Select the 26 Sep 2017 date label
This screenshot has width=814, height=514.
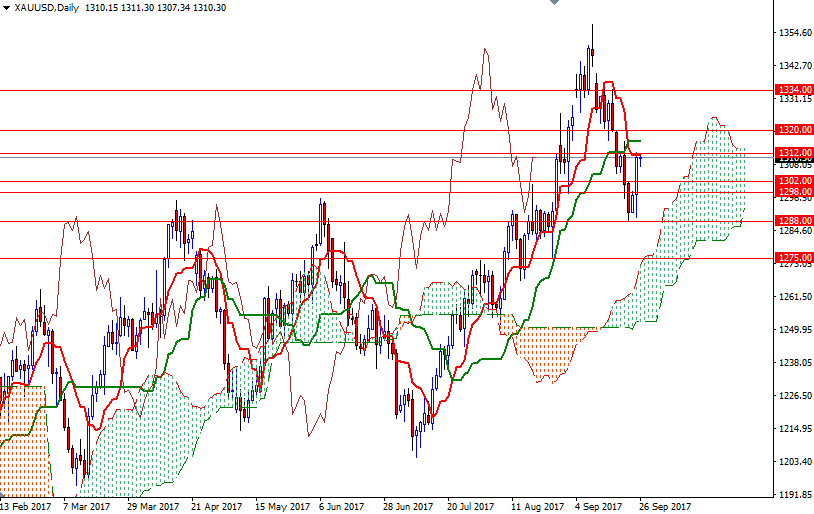click(665, 506)
